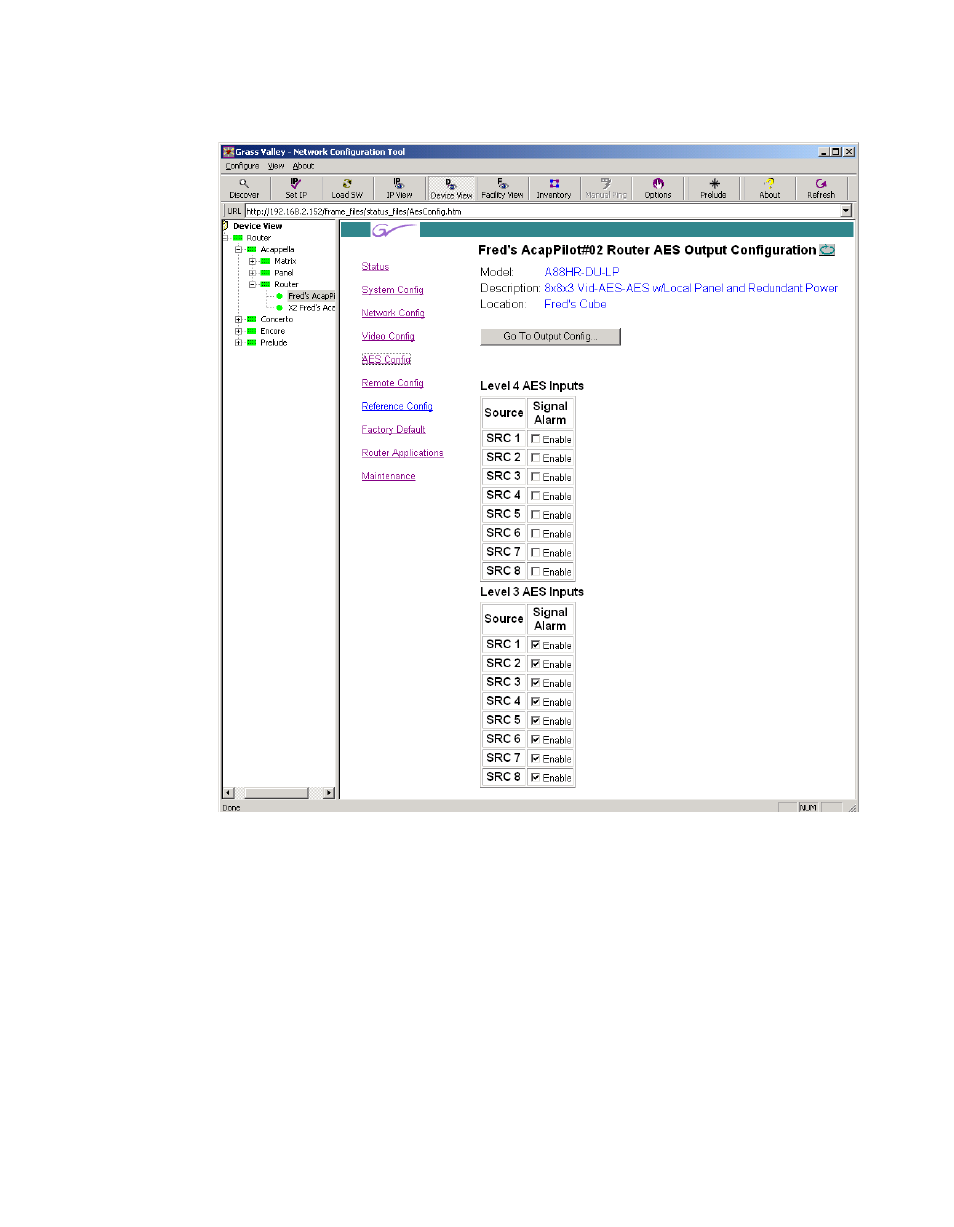
Task: Select the Concerto tree node
Action: point(276,319)
